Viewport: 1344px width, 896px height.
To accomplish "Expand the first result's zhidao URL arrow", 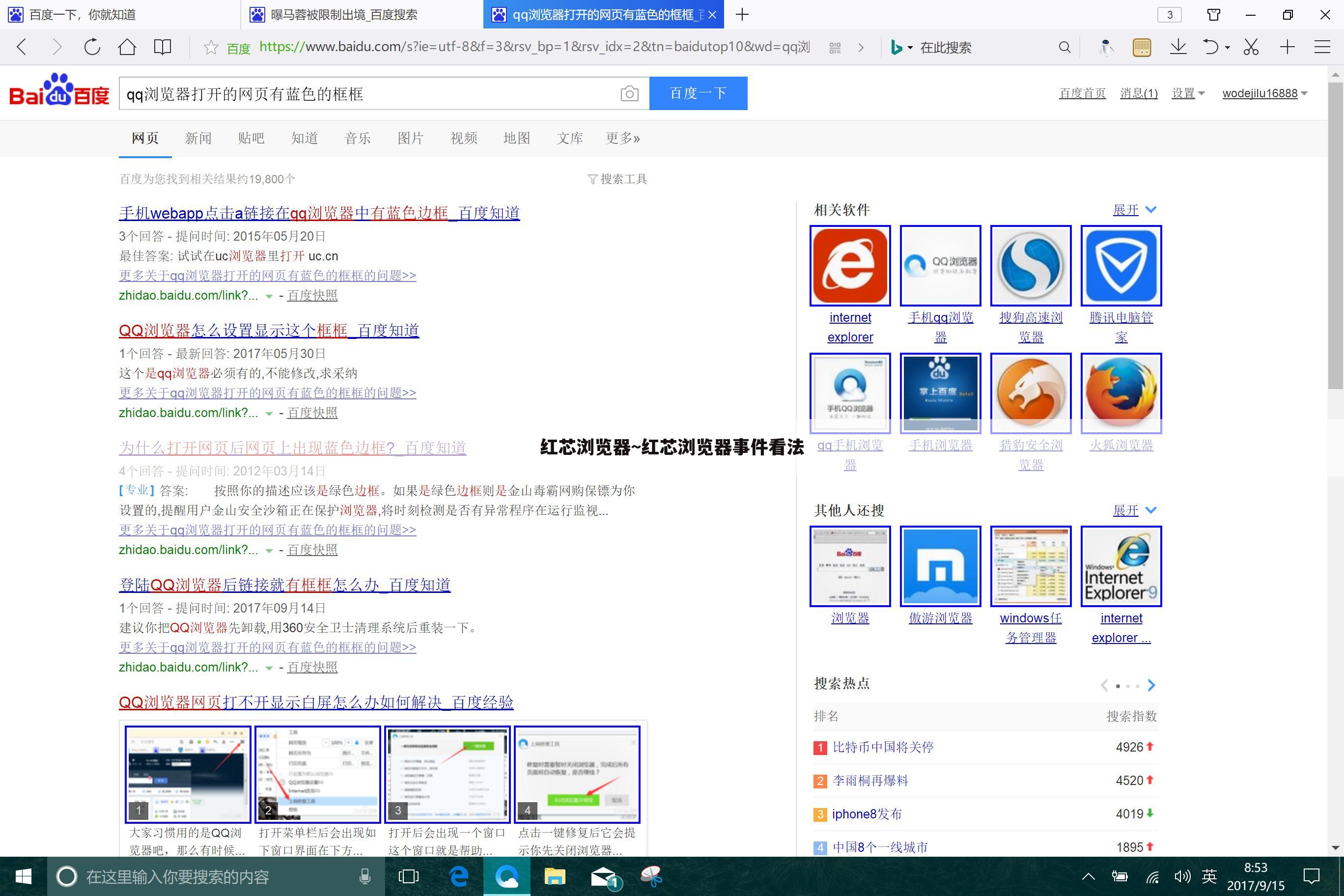I will pyautogui.click(x=269, y=296).
